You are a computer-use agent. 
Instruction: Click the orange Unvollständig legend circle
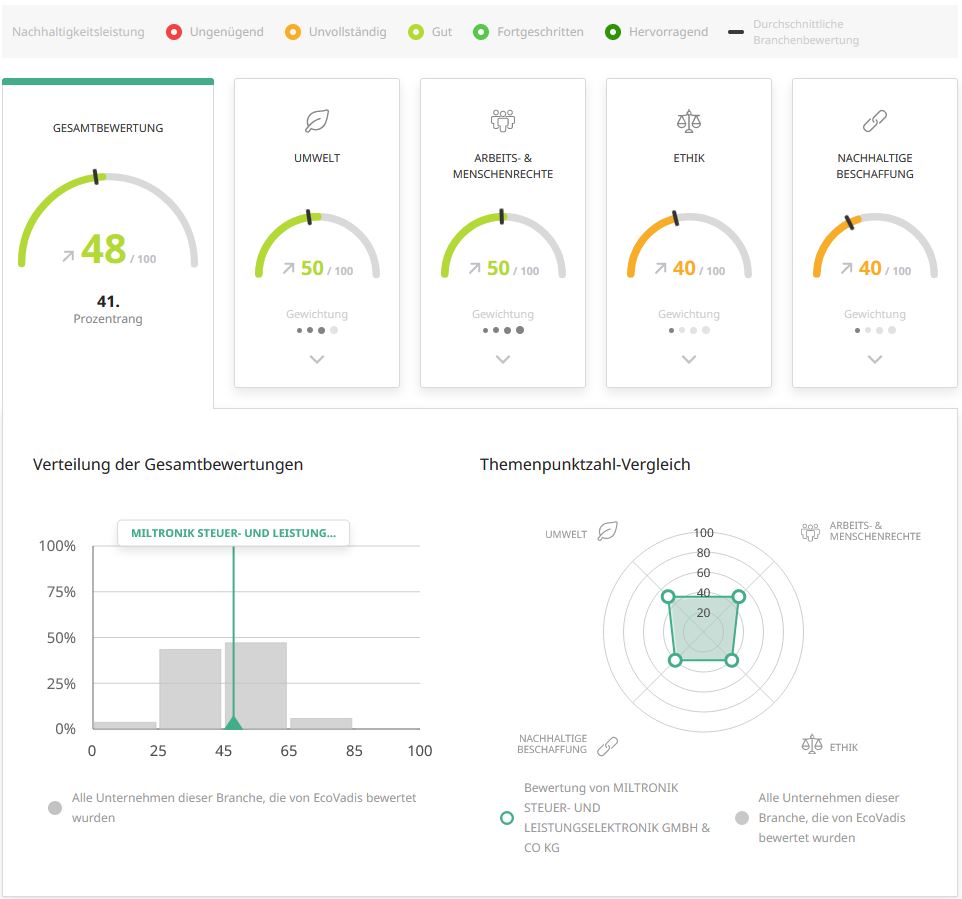(293, 32)
